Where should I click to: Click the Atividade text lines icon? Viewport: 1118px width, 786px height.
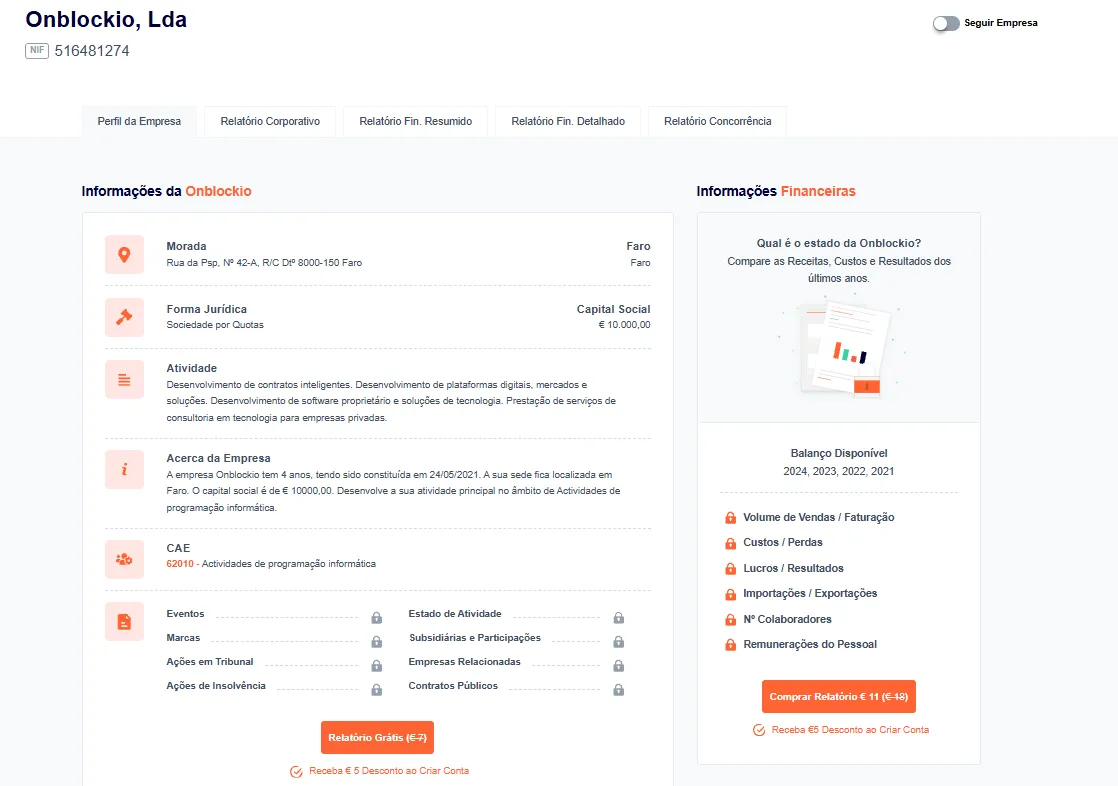pyautogui.click(x=124, y=379)
